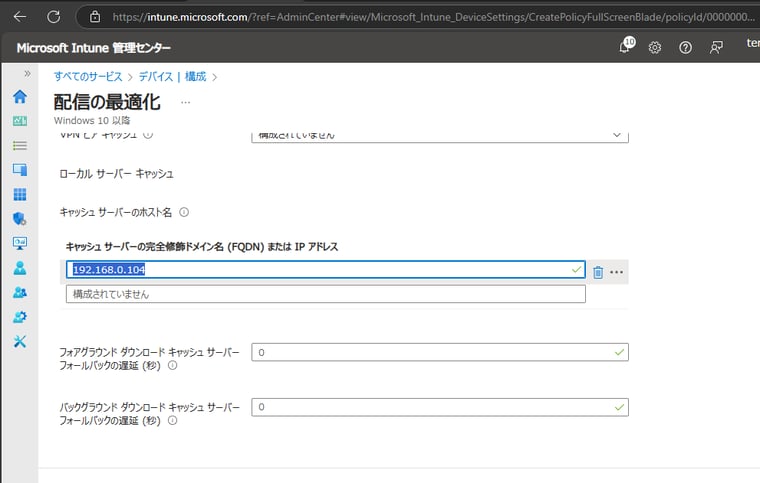Open more options for the 192.168.0.104 row
The height and width of the screenshot is (483, 760).
[x=617, y=272]
